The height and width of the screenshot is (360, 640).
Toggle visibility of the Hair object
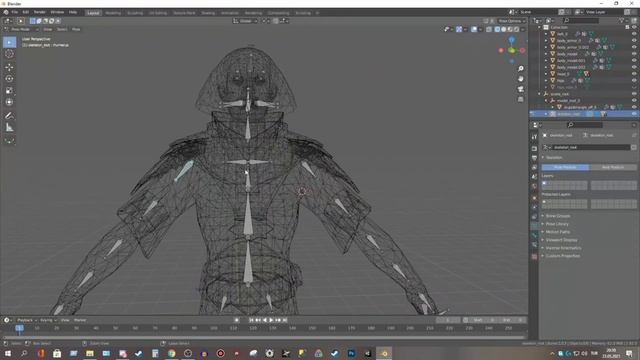point(634,80)
